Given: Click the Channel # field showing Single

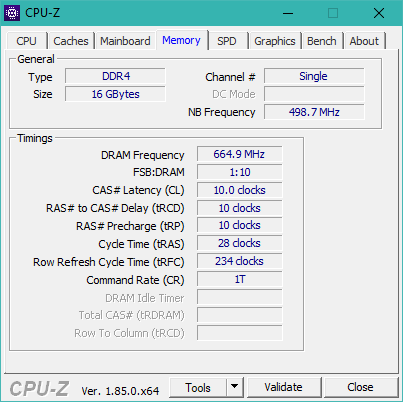Looking at the screenshot, I should pos(314,76).
